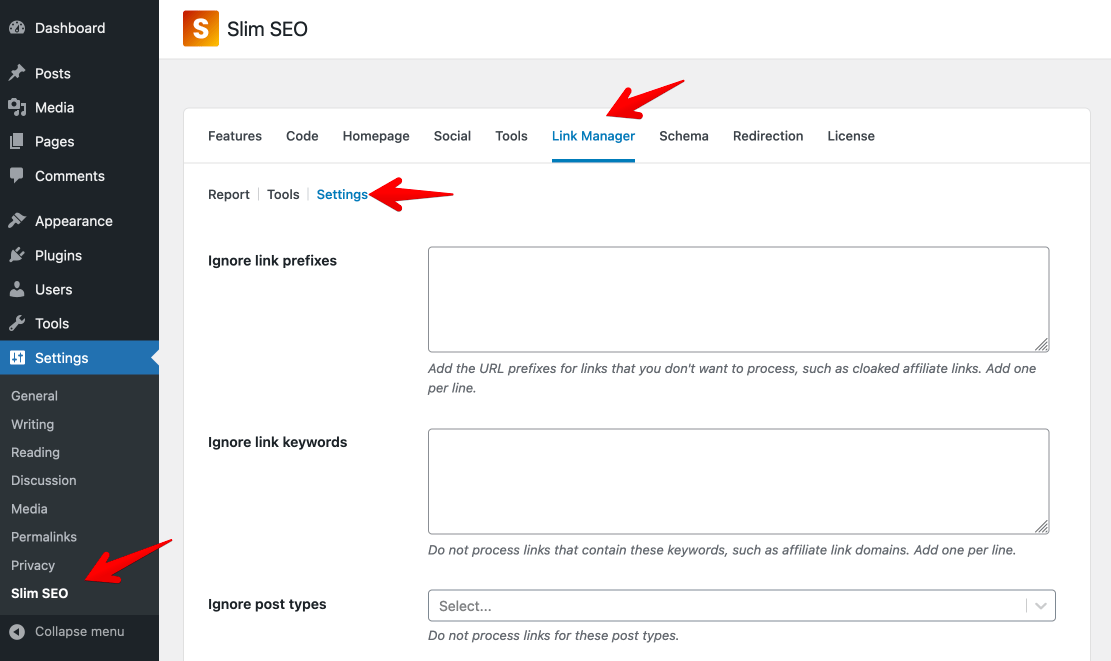
Task: Switch to the Redirection tab
Action: click(768, 136)
